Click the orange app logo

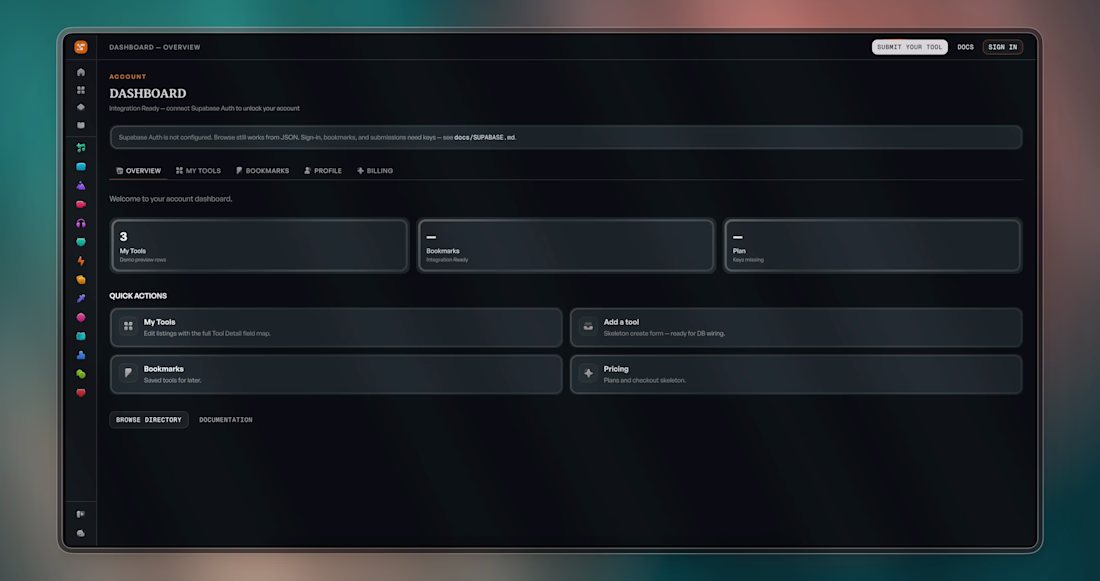[x=81, y=47]
